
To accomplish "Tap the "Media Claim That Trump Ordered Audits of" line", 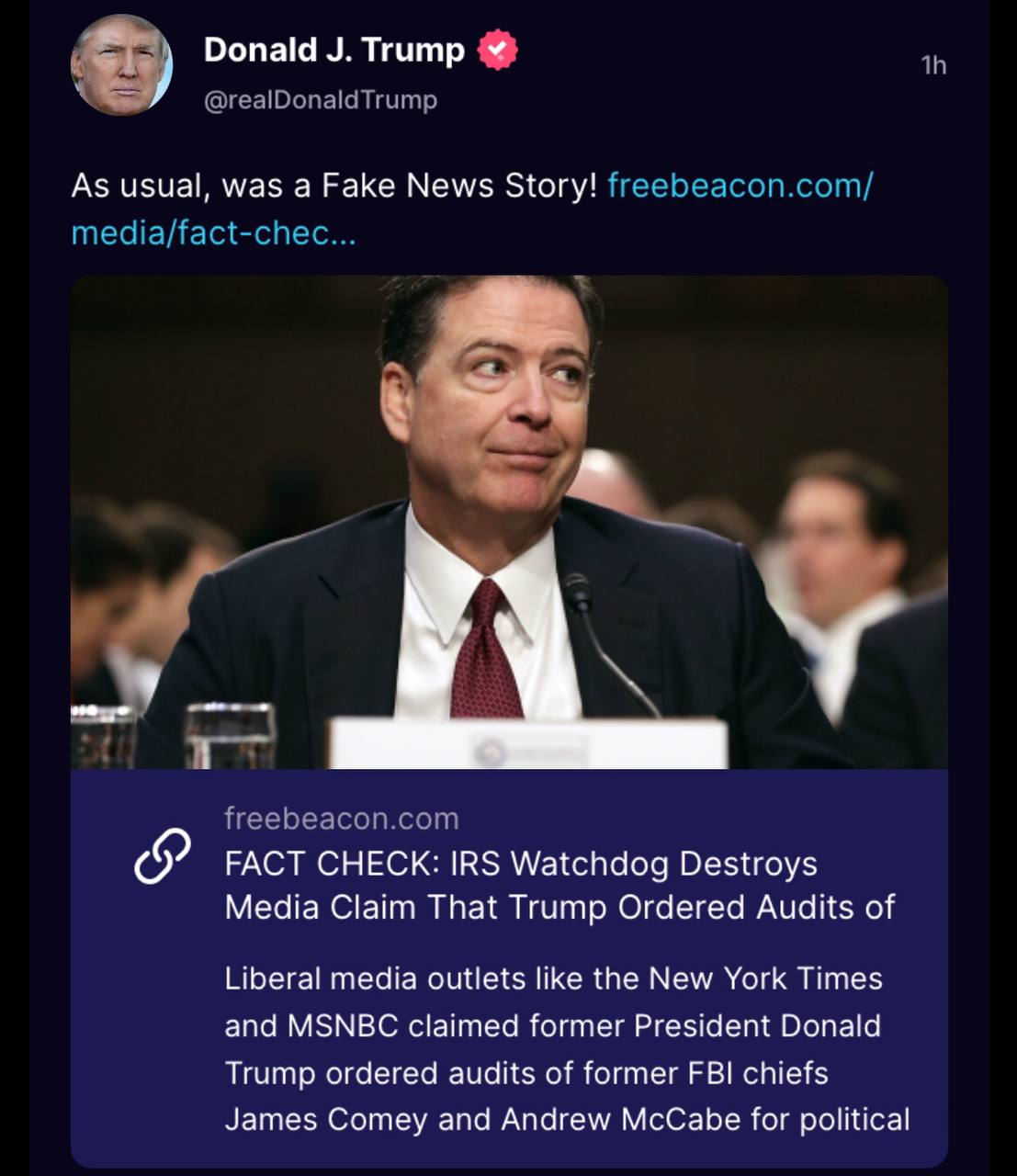I will tap(559, 908).
